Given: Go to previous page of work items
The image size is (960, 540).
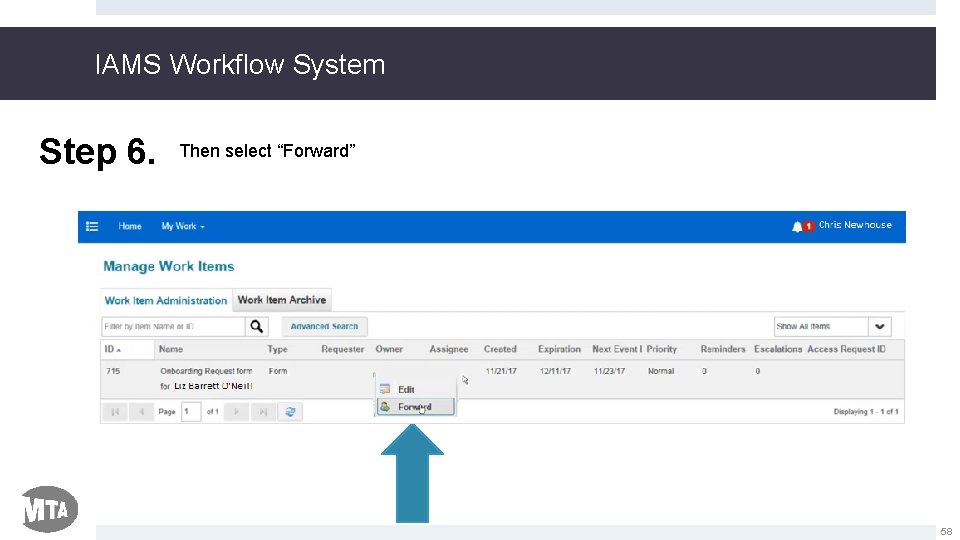Looking at the screenshot, I should (x=141, y=411).
